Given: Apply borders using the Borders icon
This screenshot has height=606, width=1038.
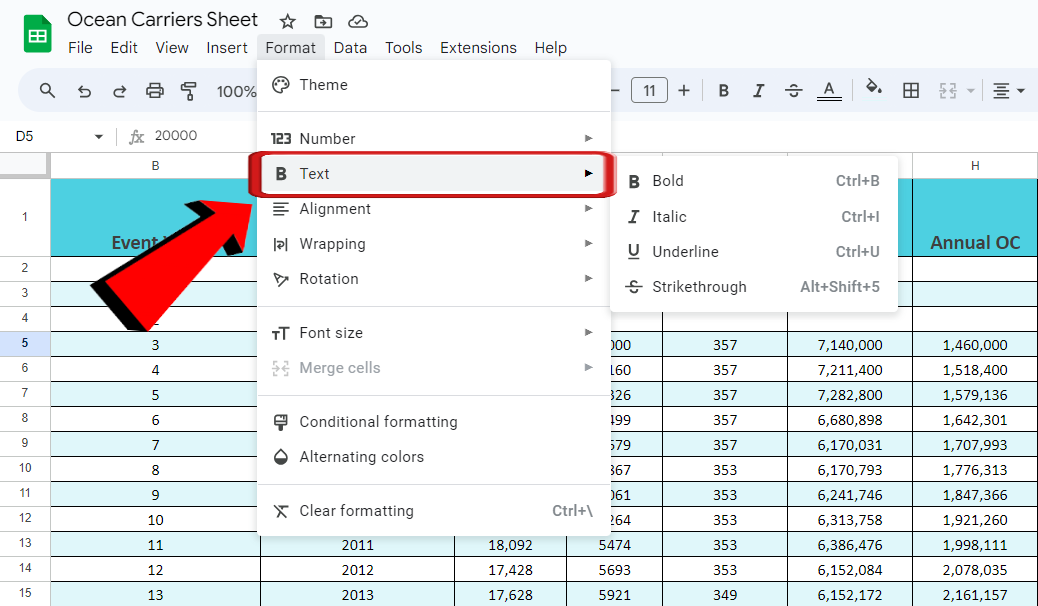Looking at the screenshot, I should click(911, 90).
